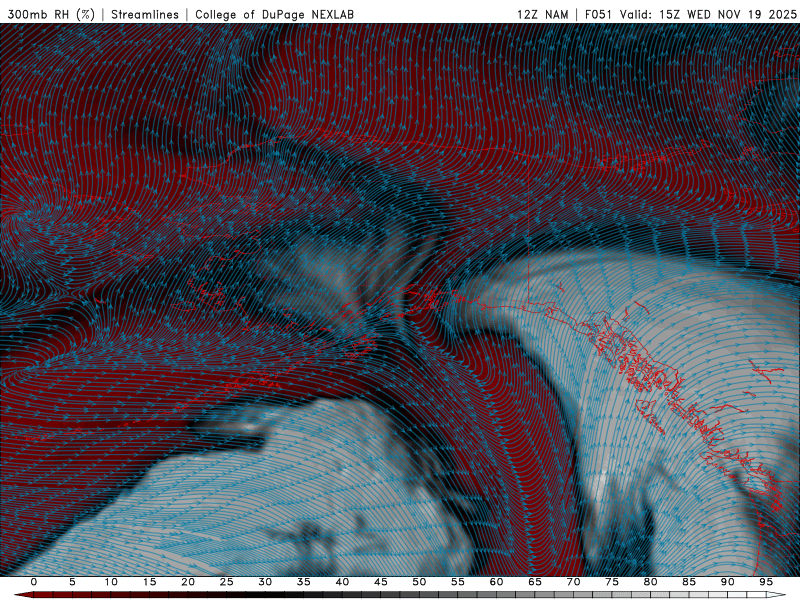Click the "Streamlines" header label
The width and height of the screenshot is (800, 600).
tap(145, 14)
